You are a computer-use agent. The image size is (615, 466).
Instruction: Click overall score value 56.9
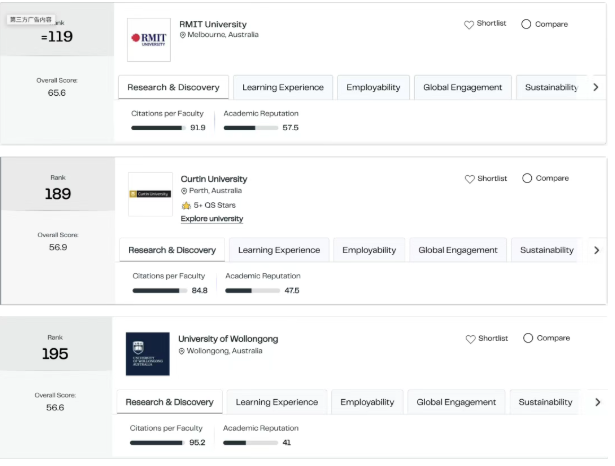tap(58, 248)
